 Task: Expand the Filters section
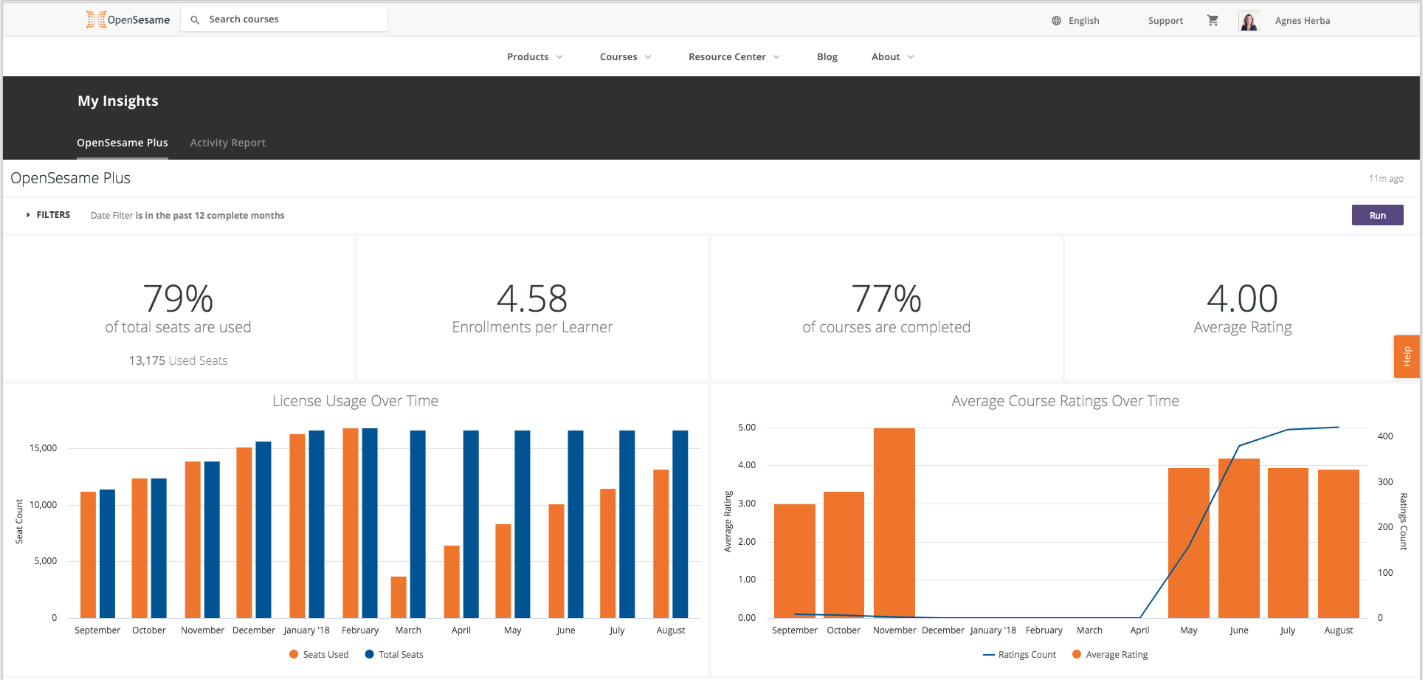[48, 215]
